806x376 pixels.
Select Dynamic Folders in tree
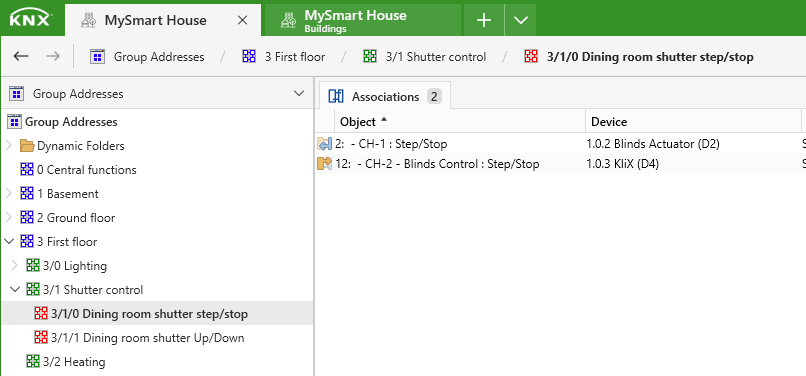[81, 146]
